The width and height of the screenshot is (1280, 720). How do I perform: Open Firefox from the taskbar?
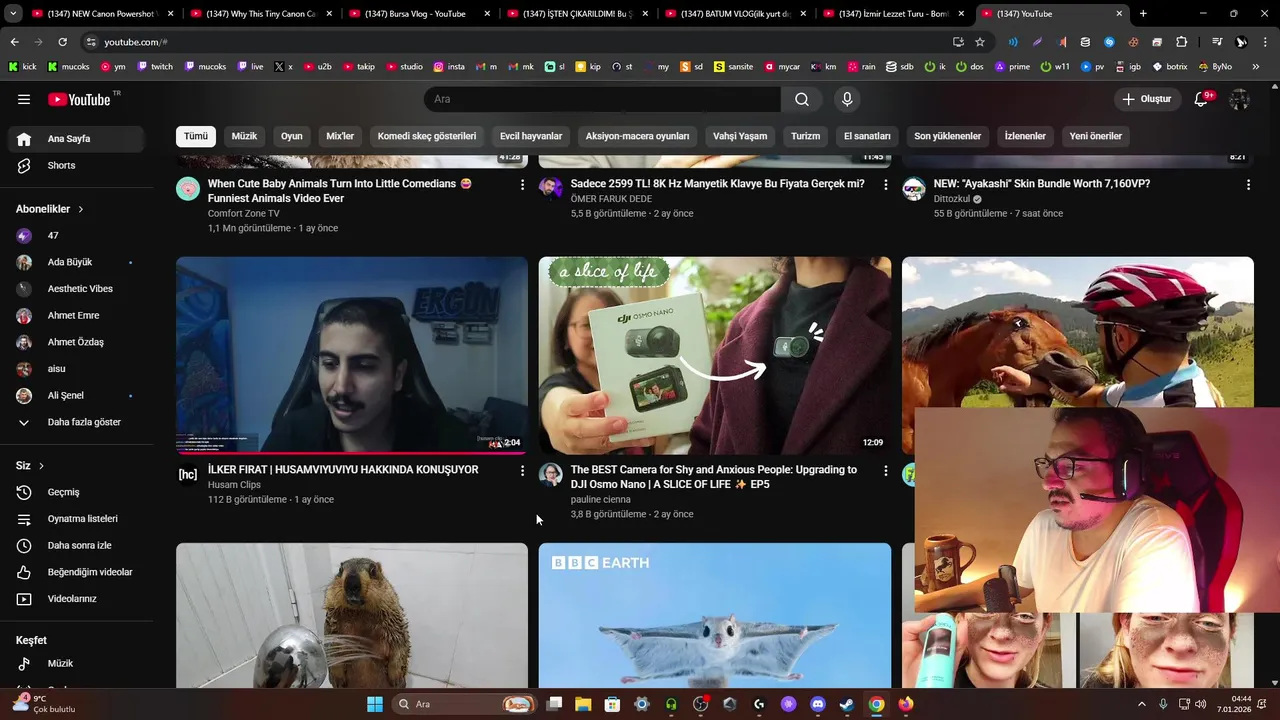[906, 704]
